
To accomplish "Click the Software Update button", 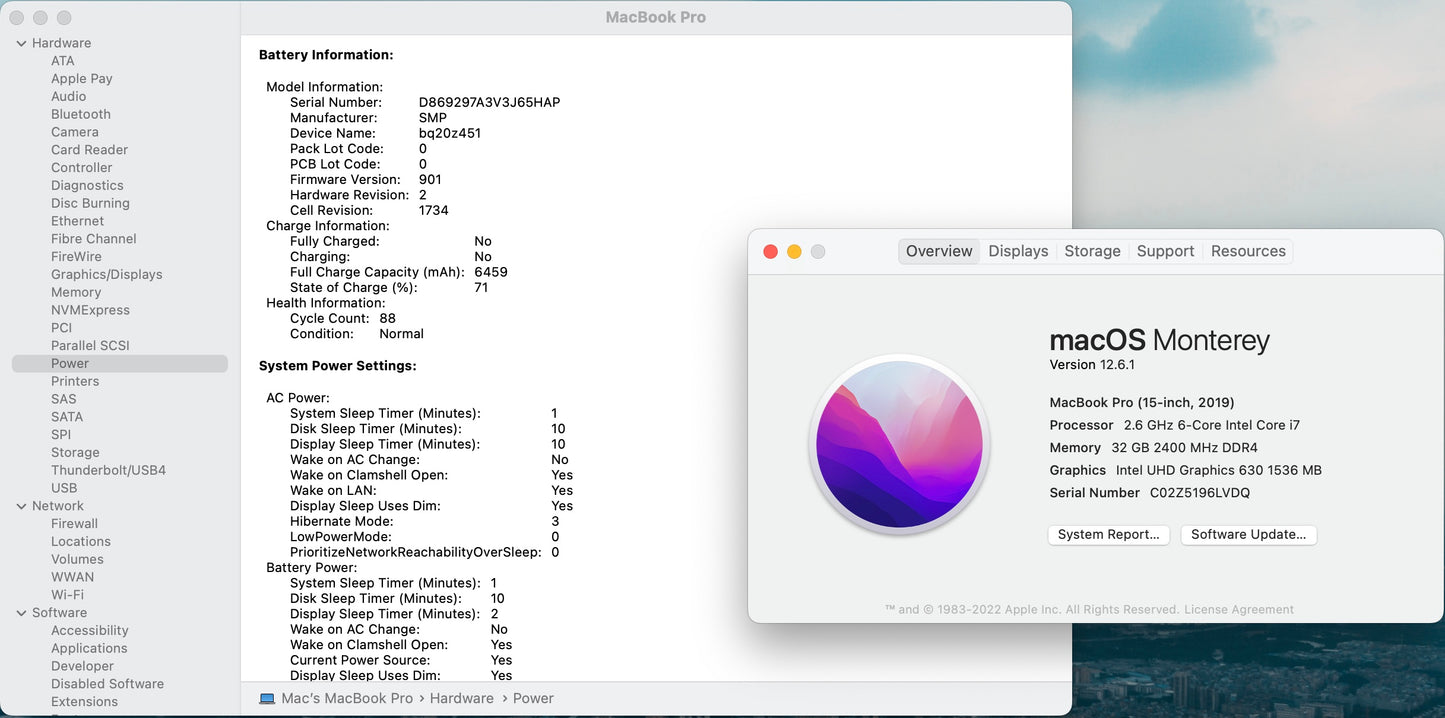I will coord(1248,534).
